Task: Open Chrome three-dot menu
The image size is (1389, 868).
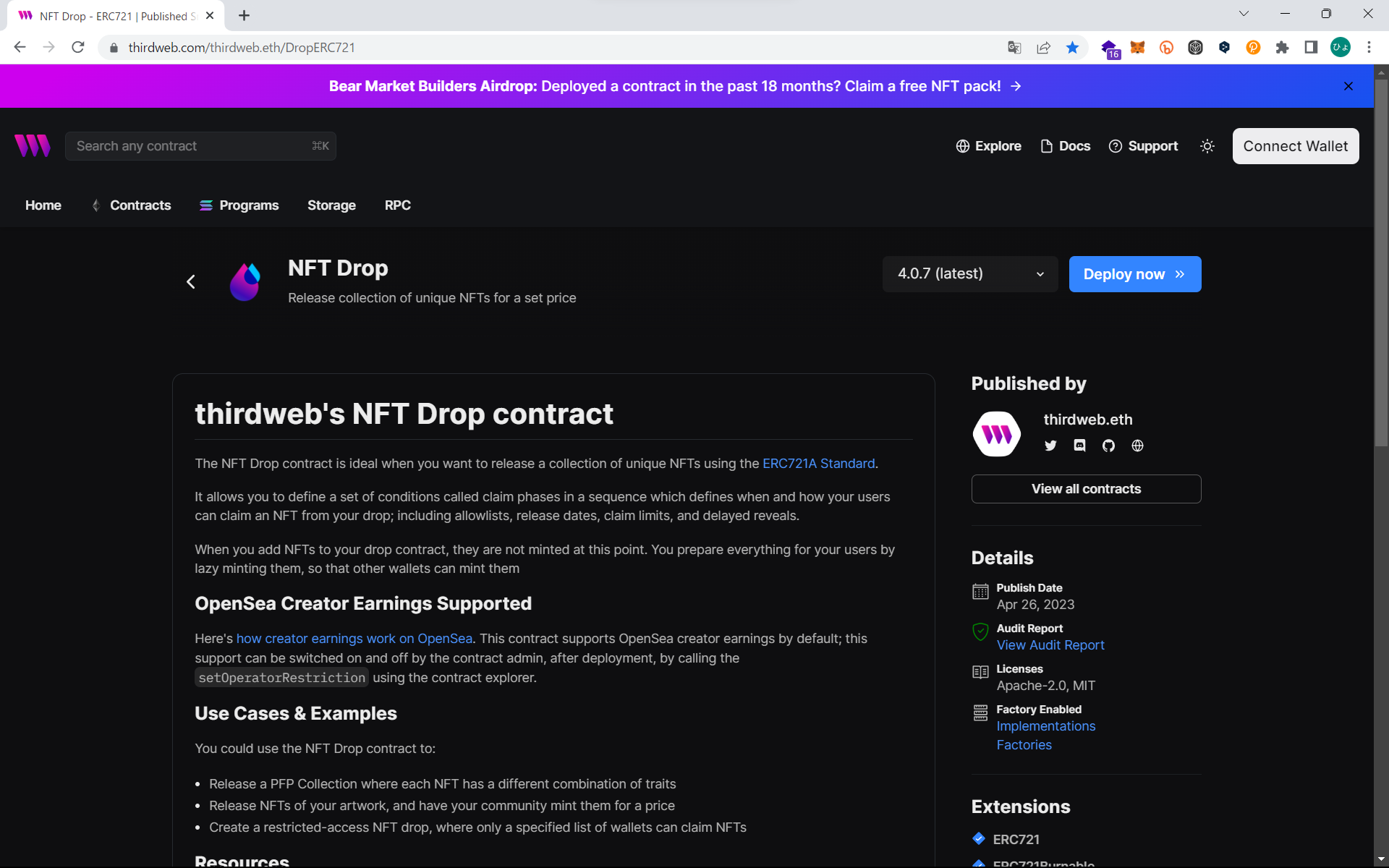Action: [1369, 48]
